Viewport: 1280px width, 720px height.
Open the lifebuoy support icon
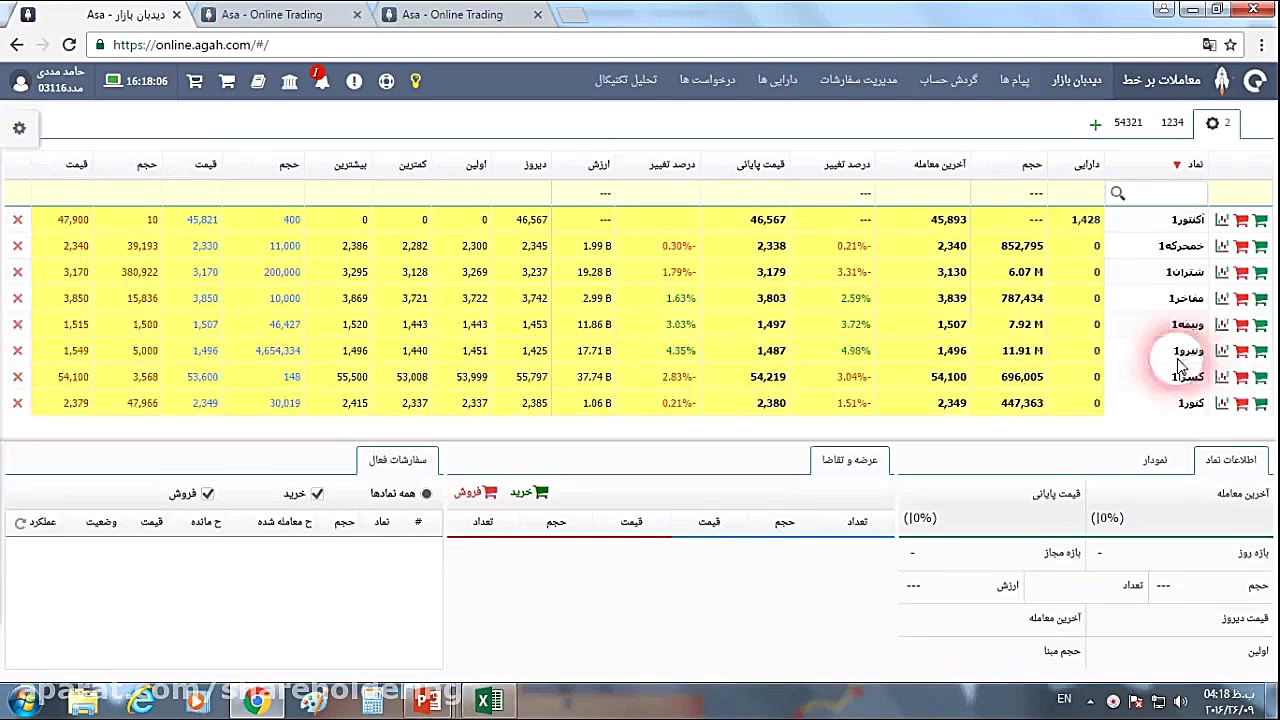coord(386,81)
